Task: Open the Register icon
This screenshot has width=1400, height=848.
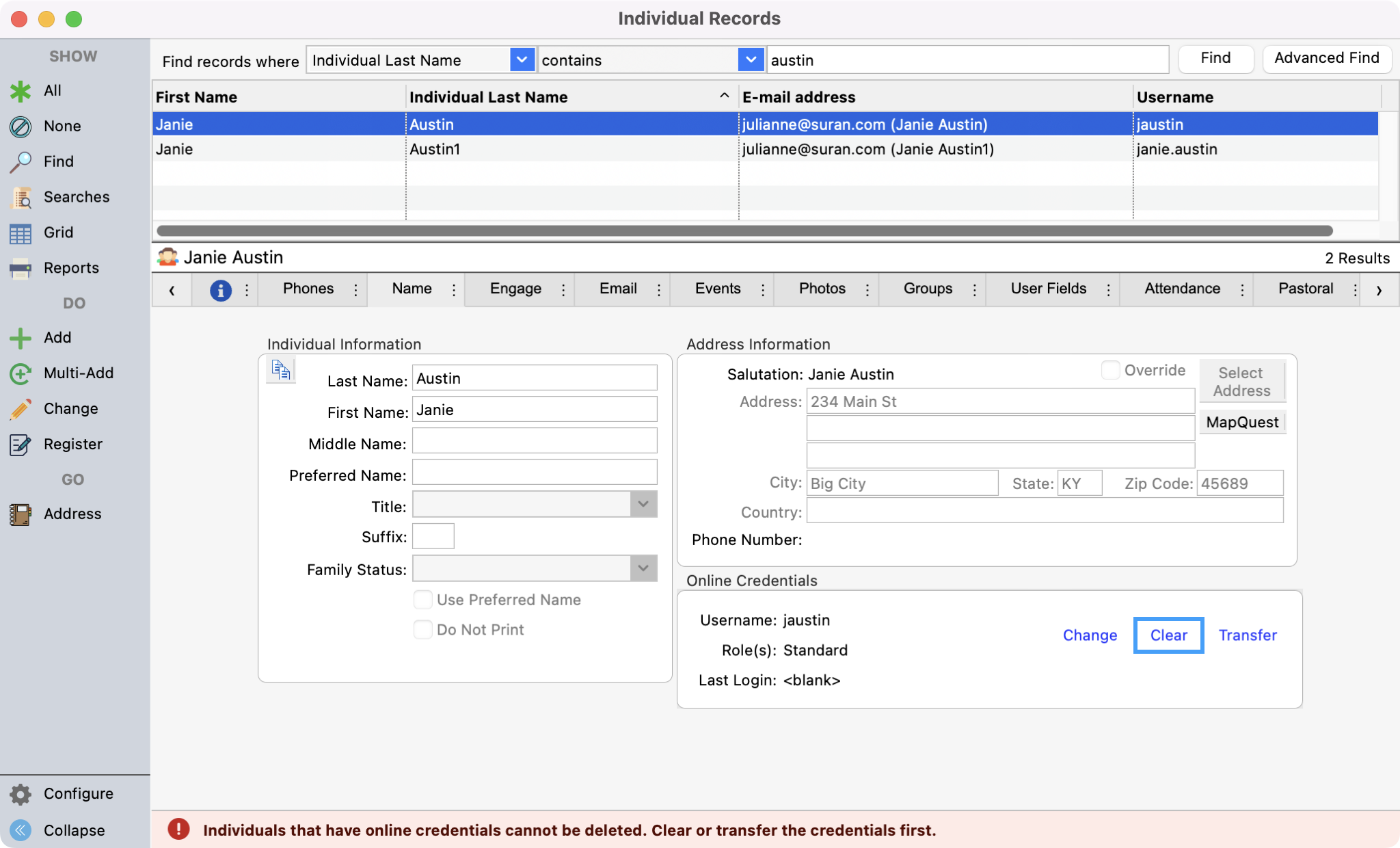Action: (x=21, y=445)
